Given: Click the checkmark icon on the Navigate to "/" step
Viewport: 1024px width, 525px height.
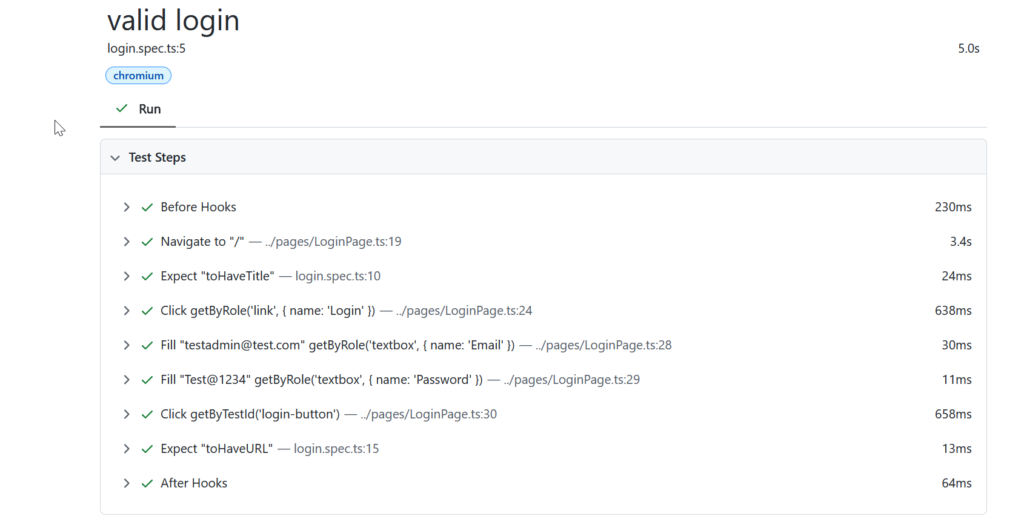Looking at the screenshot, I should 147,242.
